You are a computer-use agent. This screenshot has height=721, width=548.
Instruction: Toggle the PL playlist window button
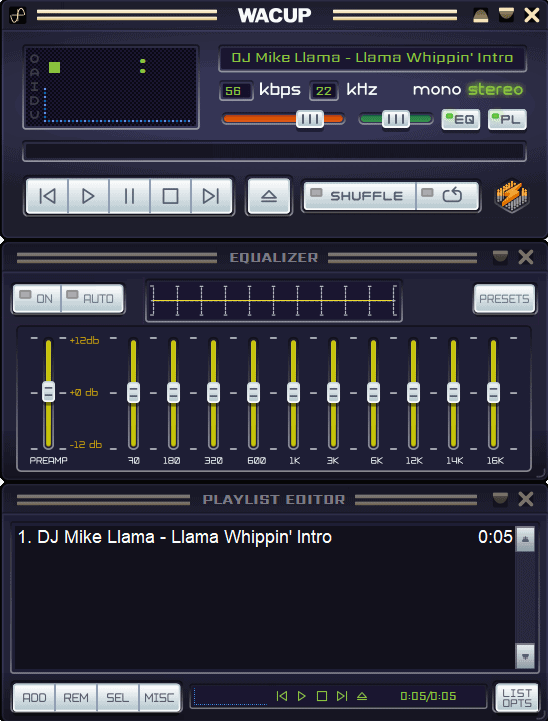click(507, 120)
